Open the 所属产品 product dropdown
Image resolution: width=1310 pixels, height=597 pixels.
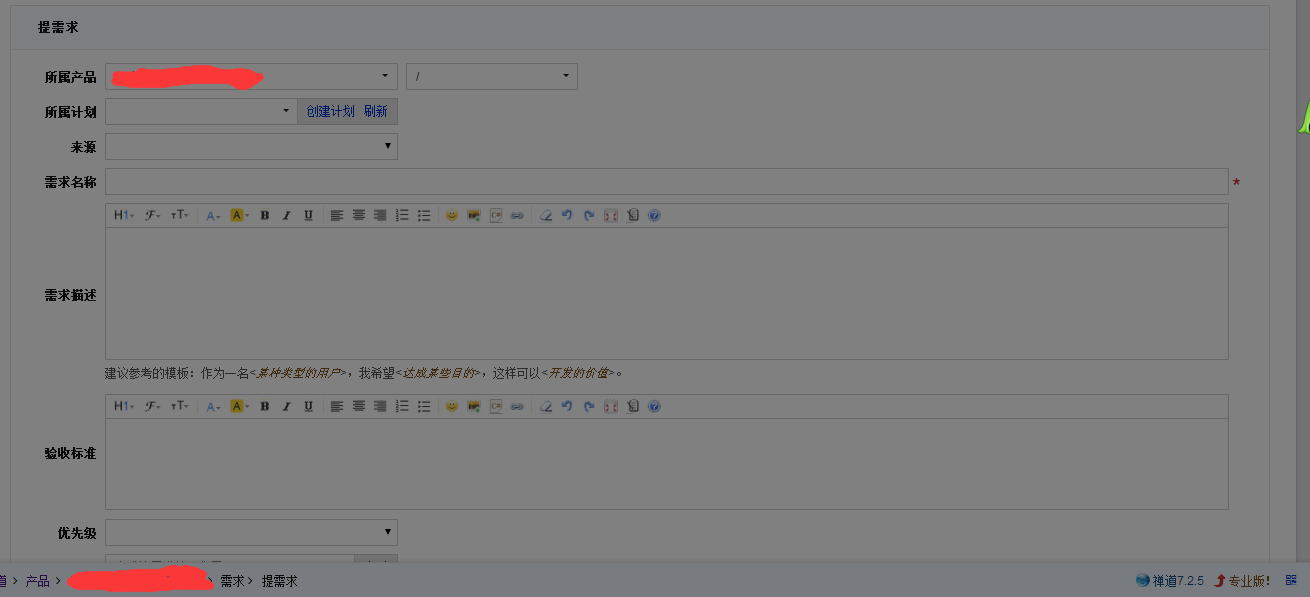(x=251, y=76)
